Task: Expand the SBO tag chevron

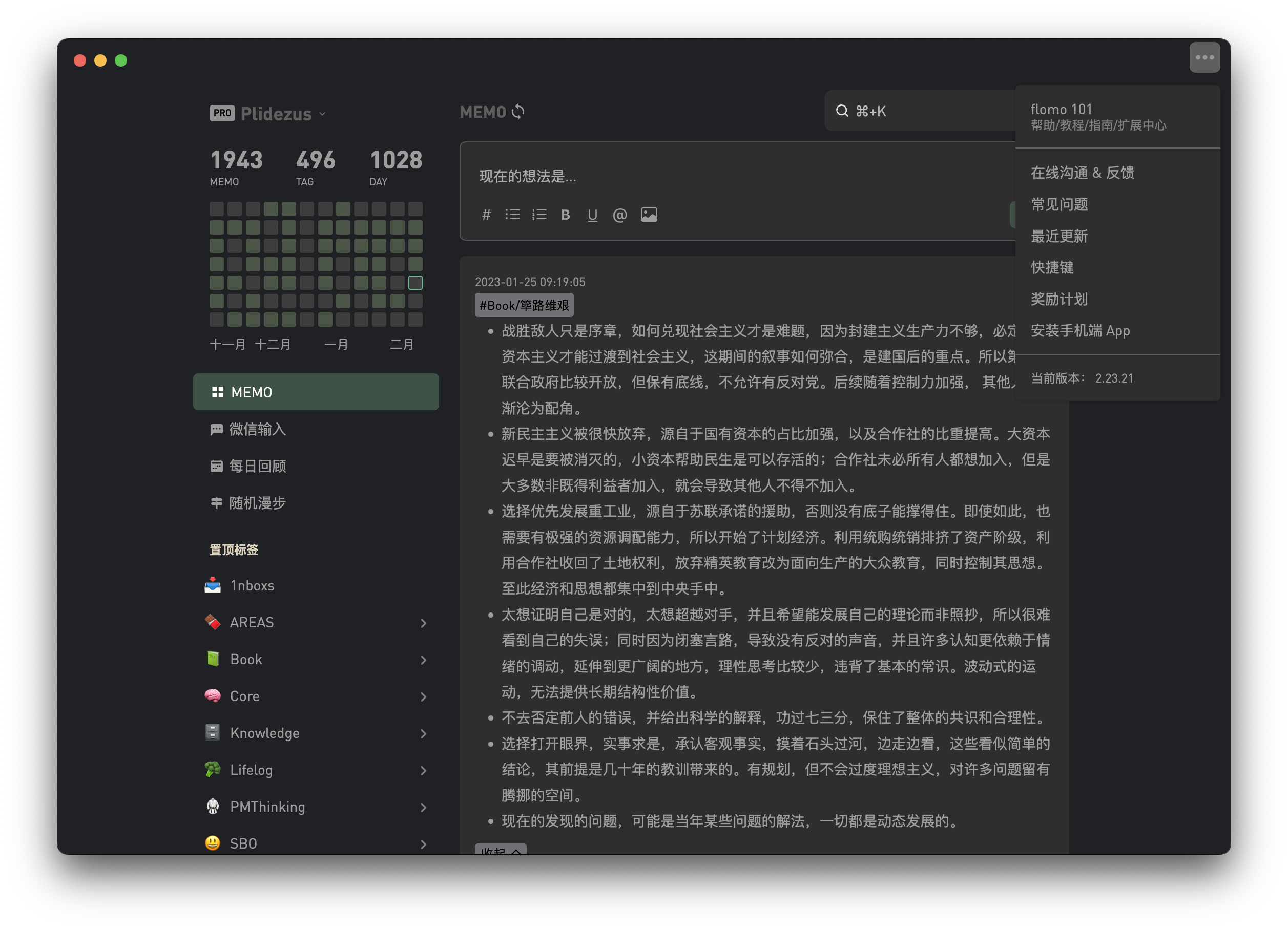Action: point(423,844)
